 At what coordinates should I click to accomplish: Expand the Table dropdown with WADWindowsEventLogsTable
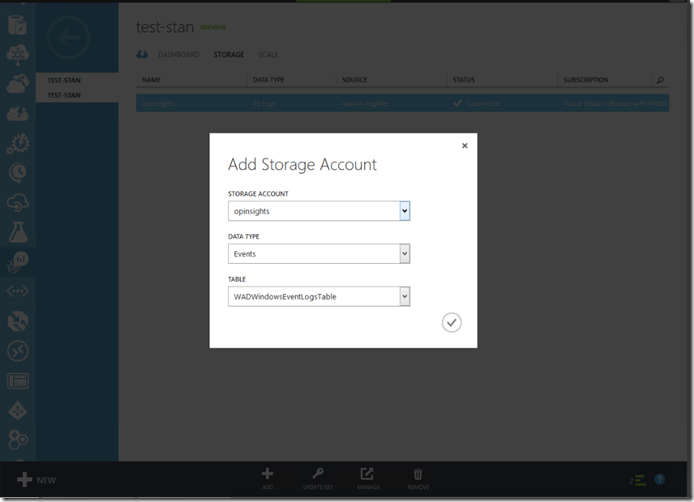(404, 296)
